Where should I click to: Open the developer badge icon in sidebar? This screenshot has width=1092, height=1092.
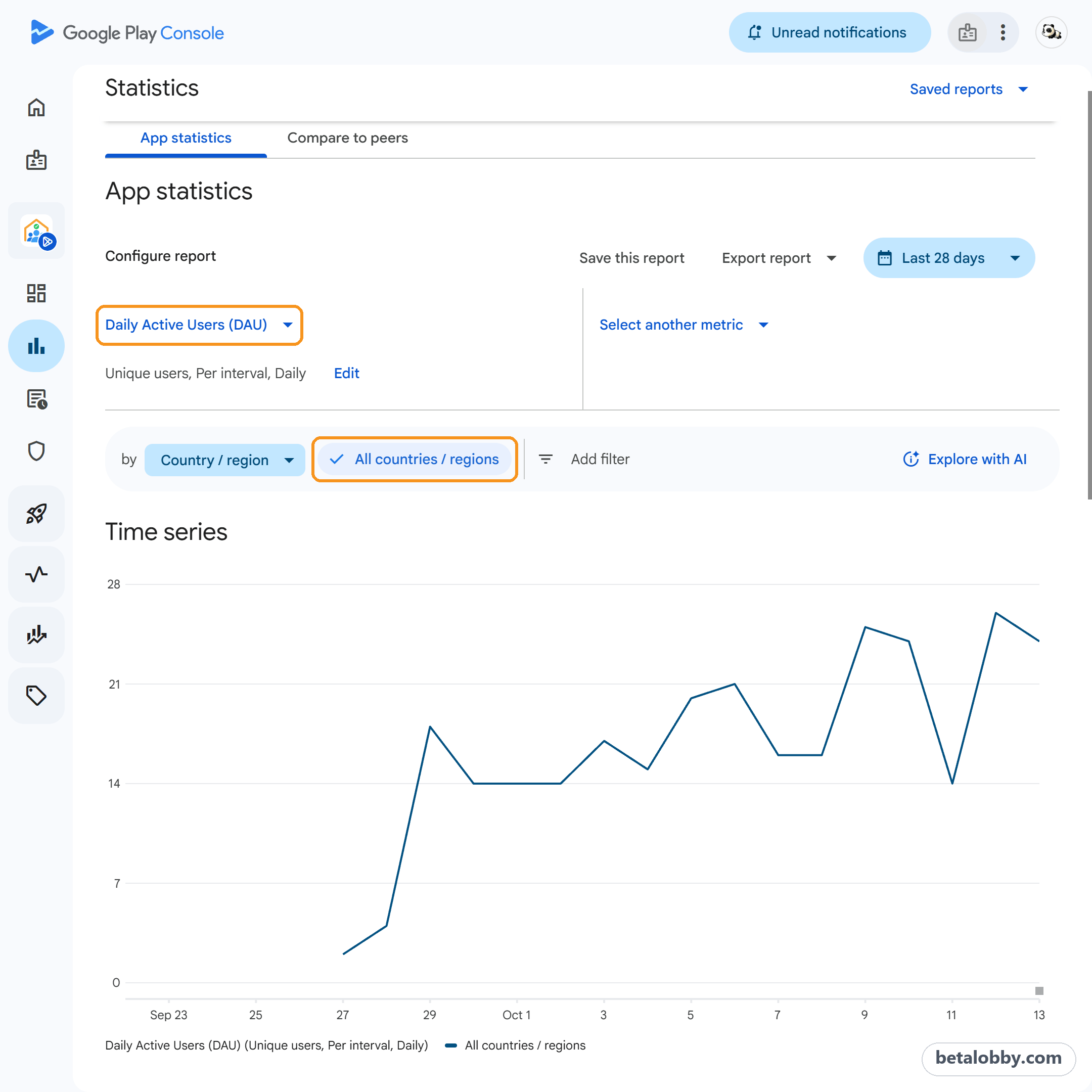(x=36, y=161)
